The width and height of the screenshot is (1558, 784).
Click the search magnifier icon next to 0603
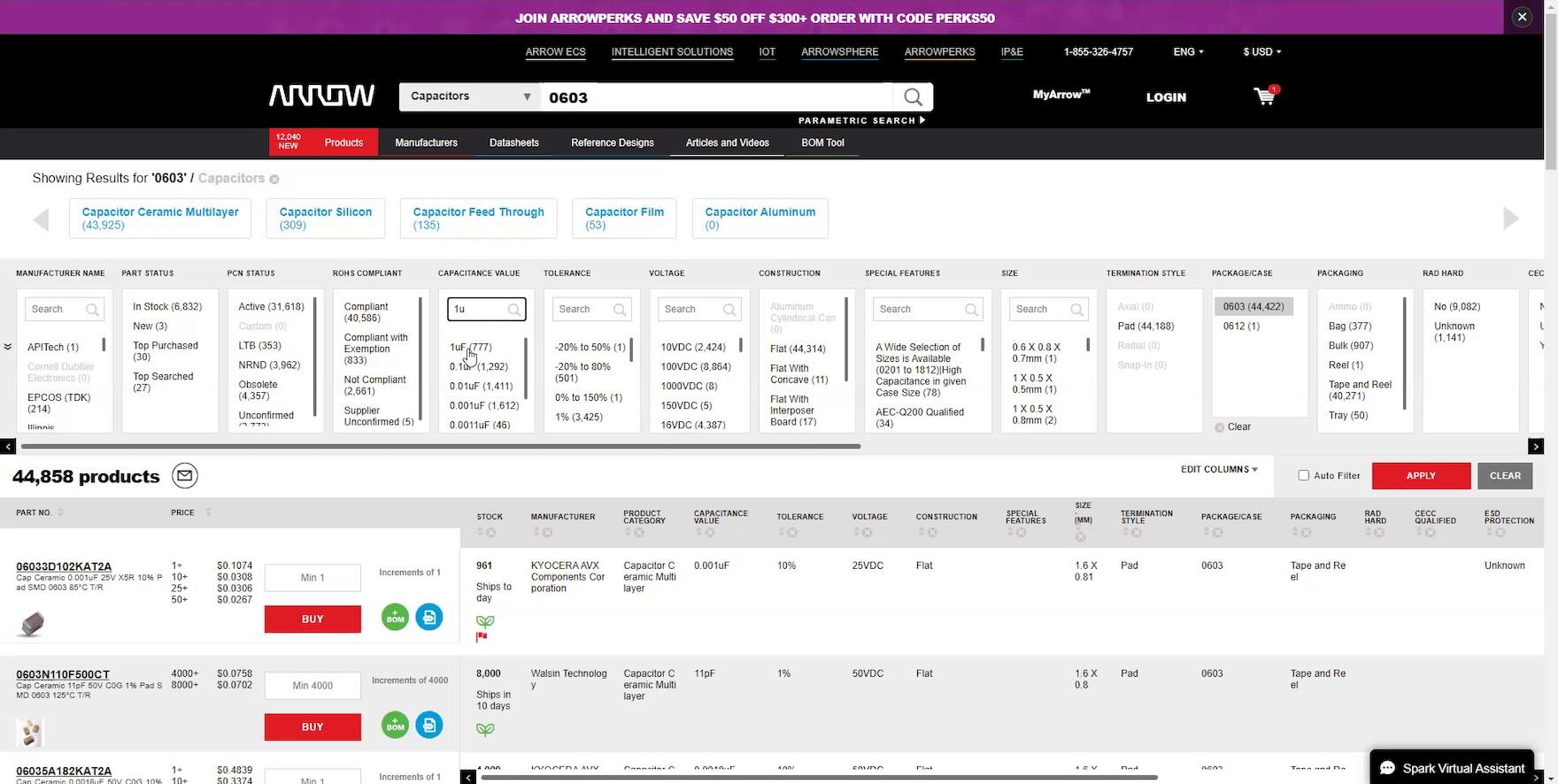913,97
